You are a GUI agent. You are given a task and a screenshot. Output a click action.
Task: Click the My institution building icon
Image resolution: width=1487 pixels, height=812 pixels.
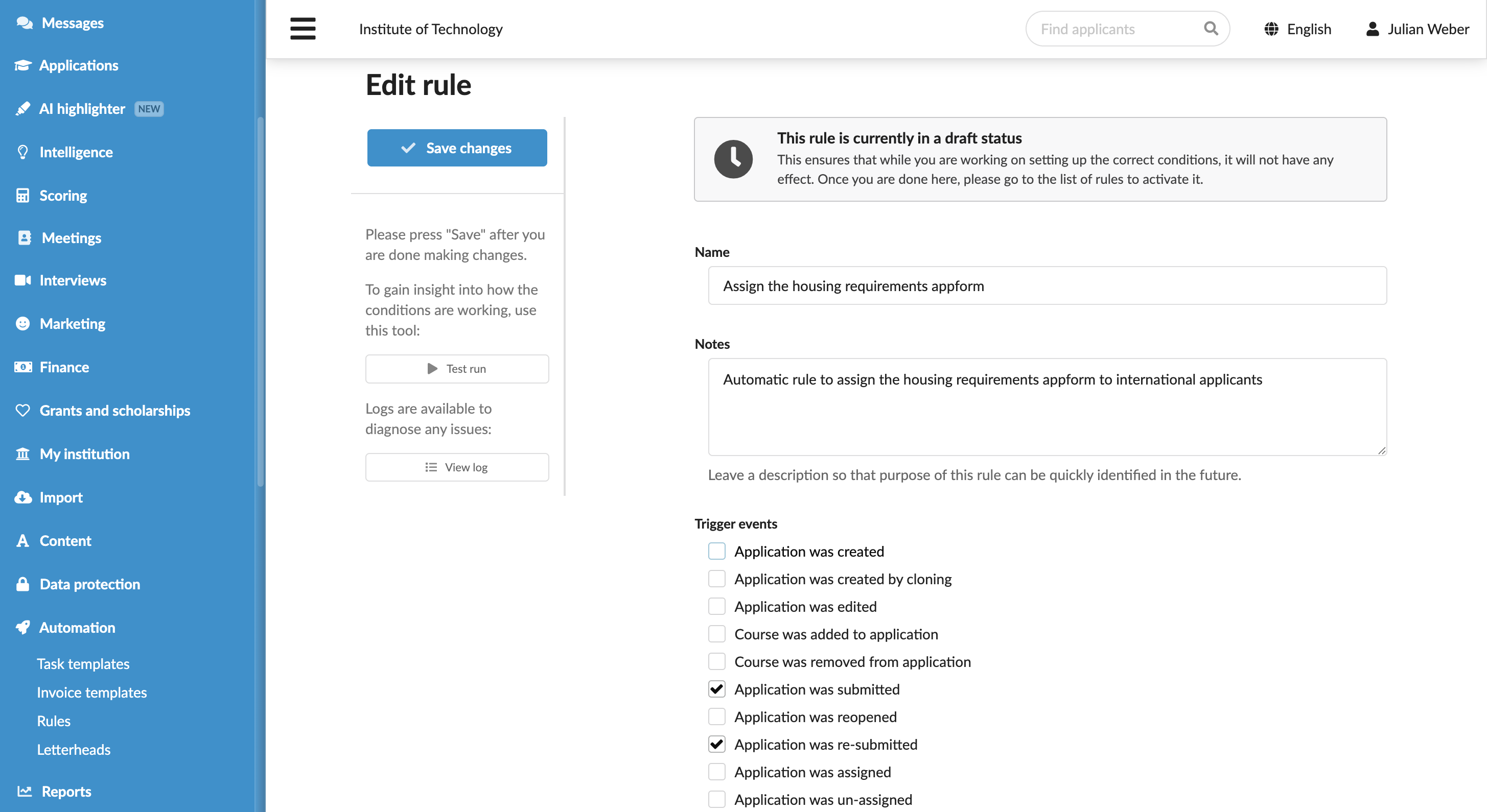[22, 454]
